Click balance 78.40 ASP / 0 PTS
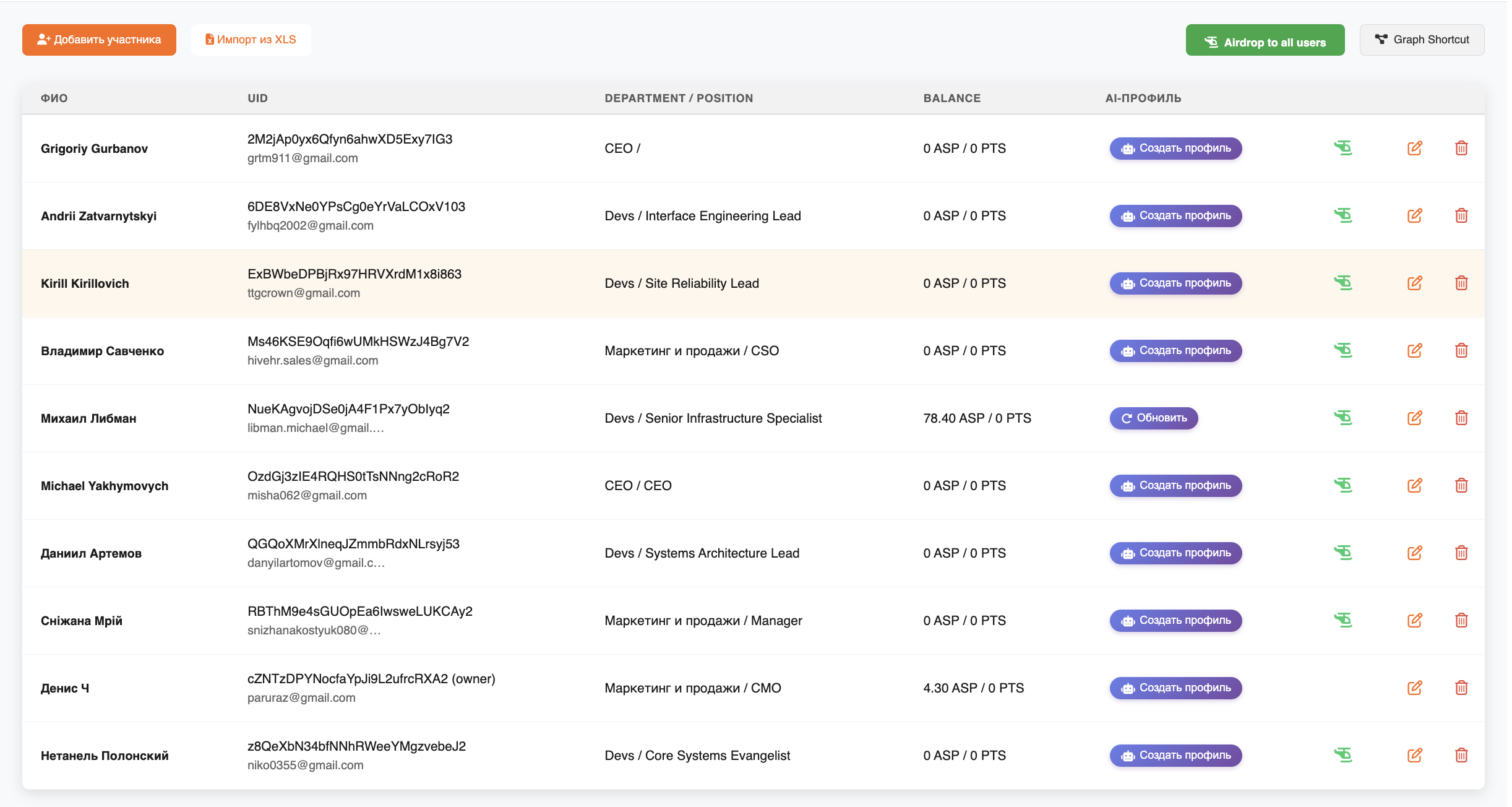 (x=977, y=418)
